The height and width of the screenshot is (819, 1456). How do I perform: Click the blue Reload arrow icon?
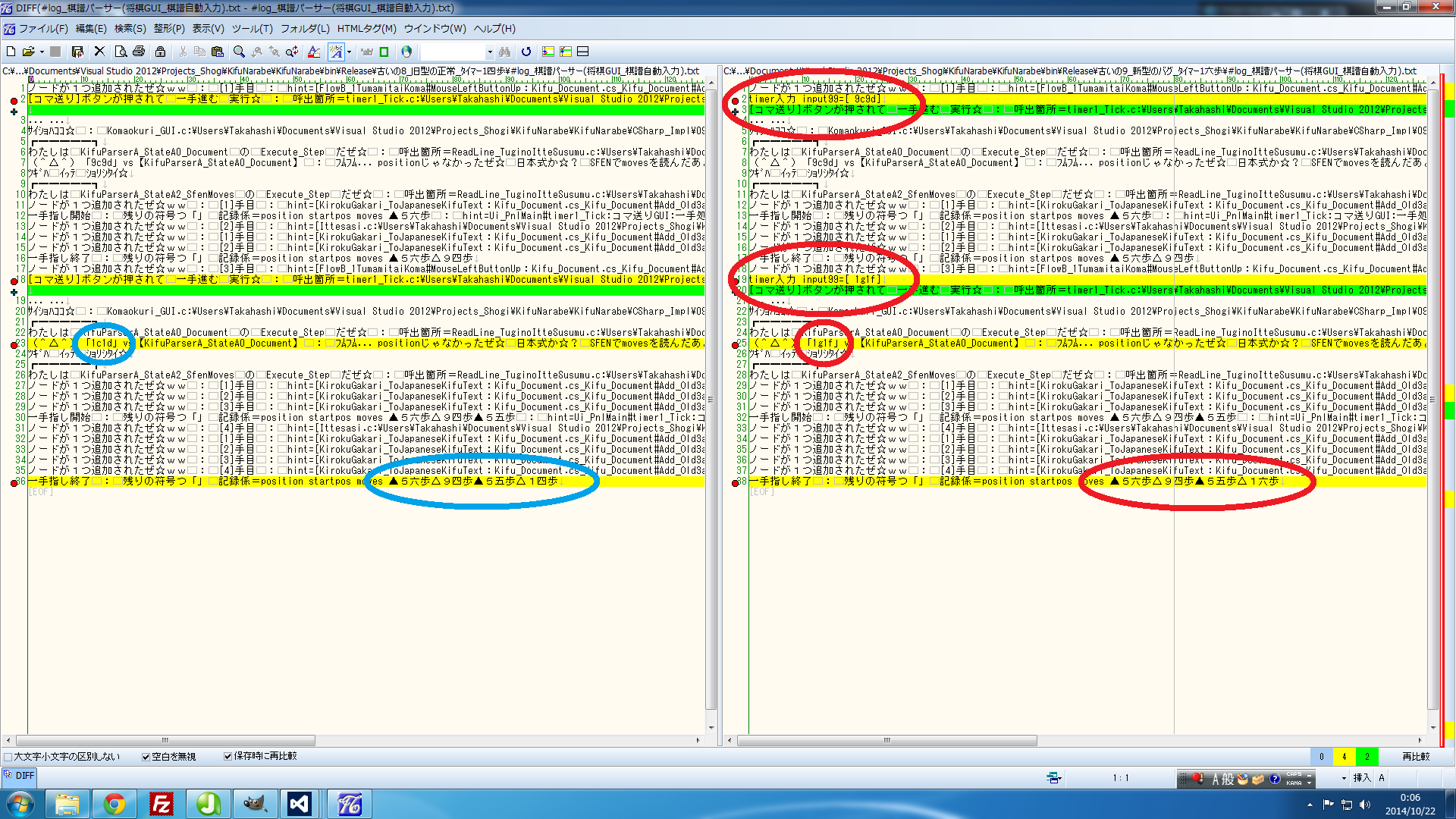point(526,52)
